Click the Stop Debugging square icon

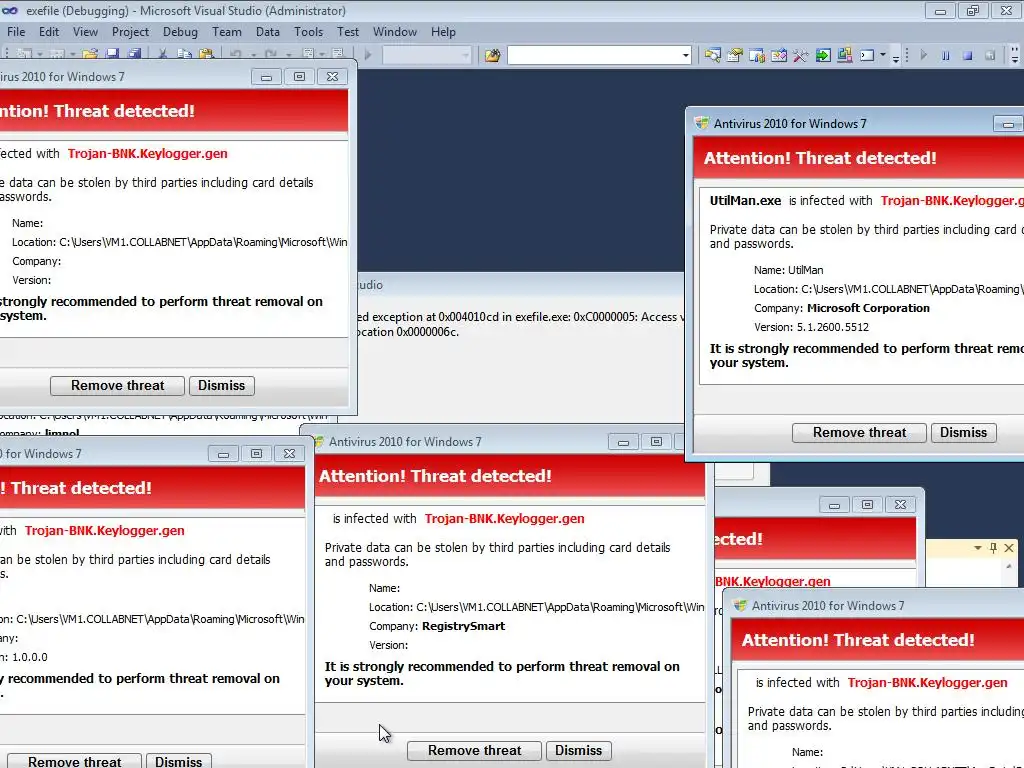(x=967, y=56)
